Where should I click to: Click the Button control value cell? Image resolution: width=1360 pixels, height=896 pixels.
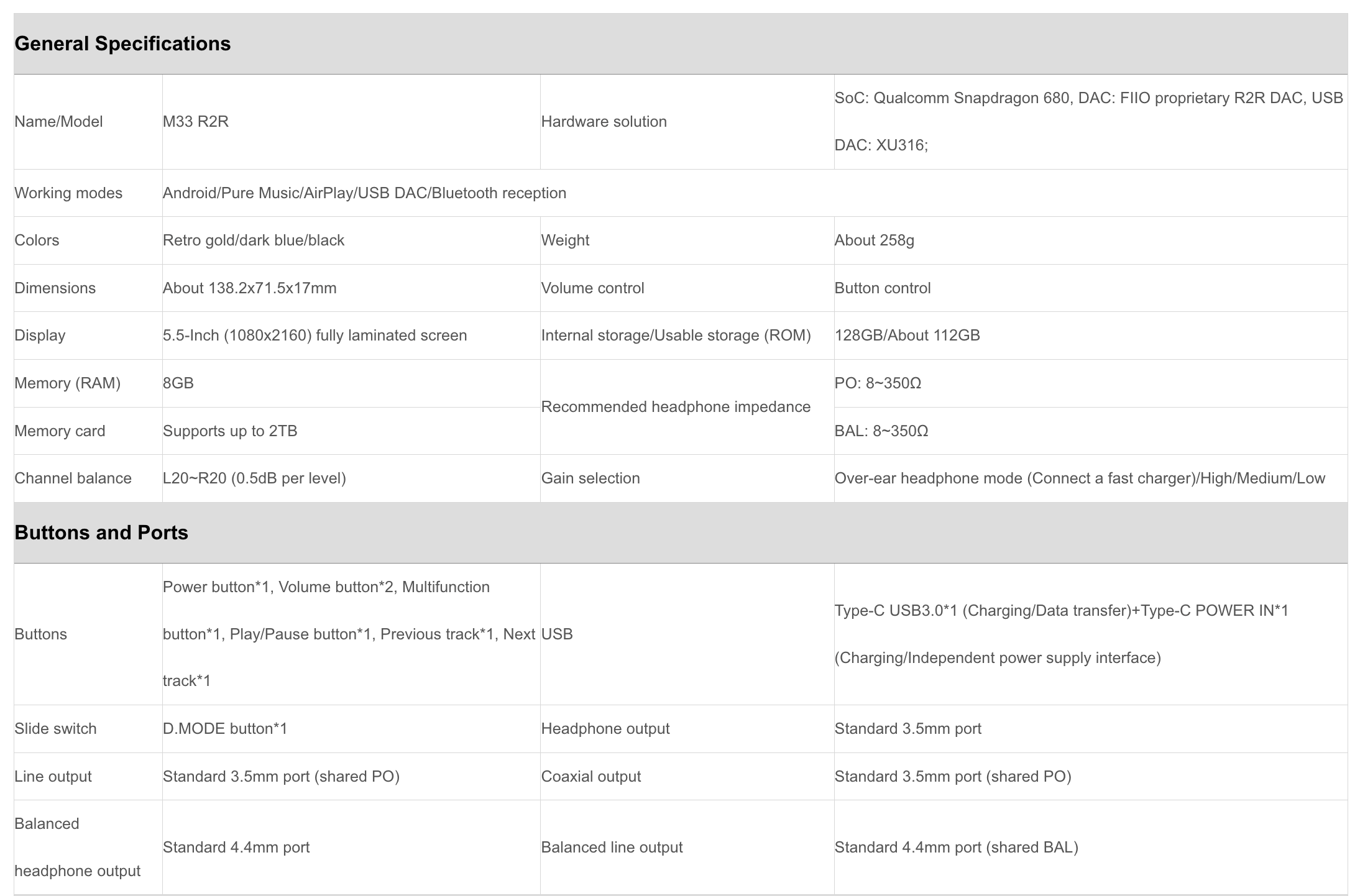[x=882, y=288]
